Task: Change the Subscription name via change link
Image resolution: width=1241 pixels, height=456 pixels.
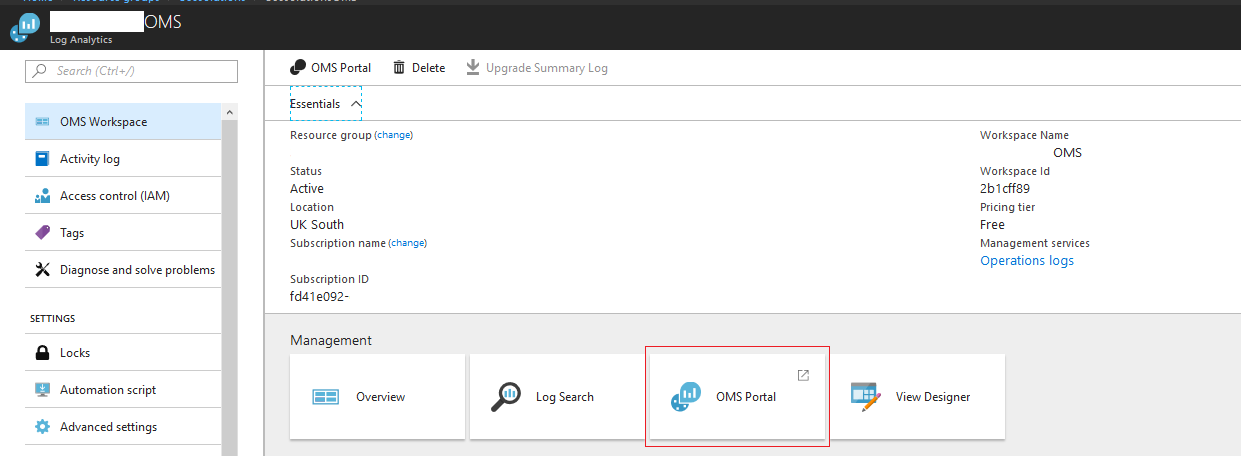Action: [407, 243]
